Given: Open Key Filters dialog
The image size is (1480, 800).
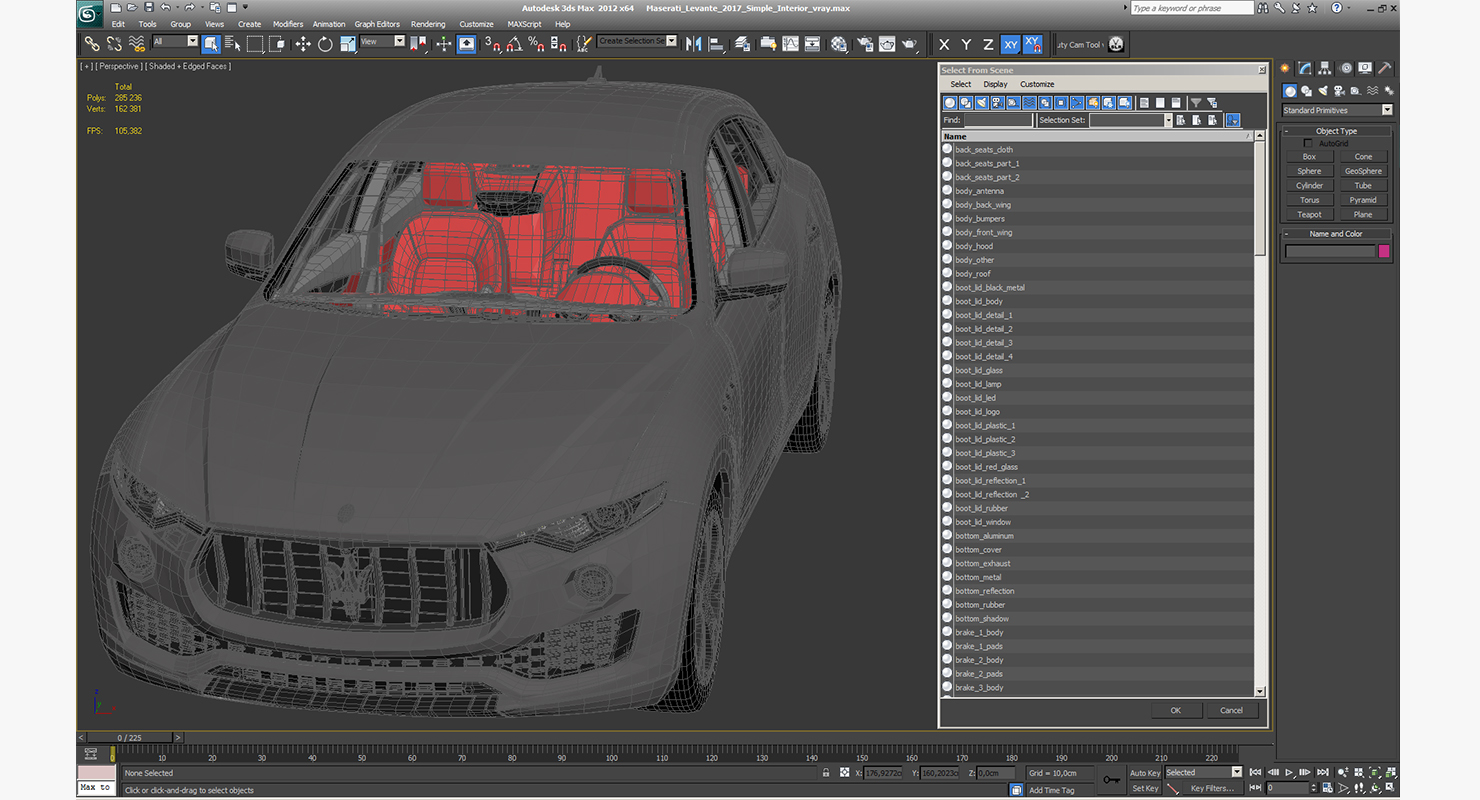Looking at the screenshot, I should click(x=1211, y=789).
